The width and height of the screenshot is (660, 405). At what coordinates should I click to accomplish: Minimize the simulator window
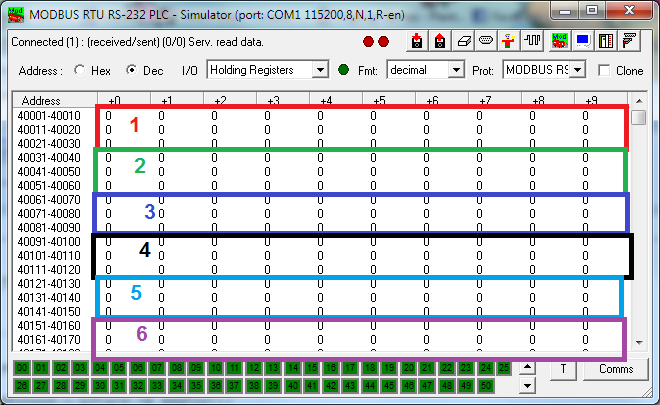[x=564, y=11]
